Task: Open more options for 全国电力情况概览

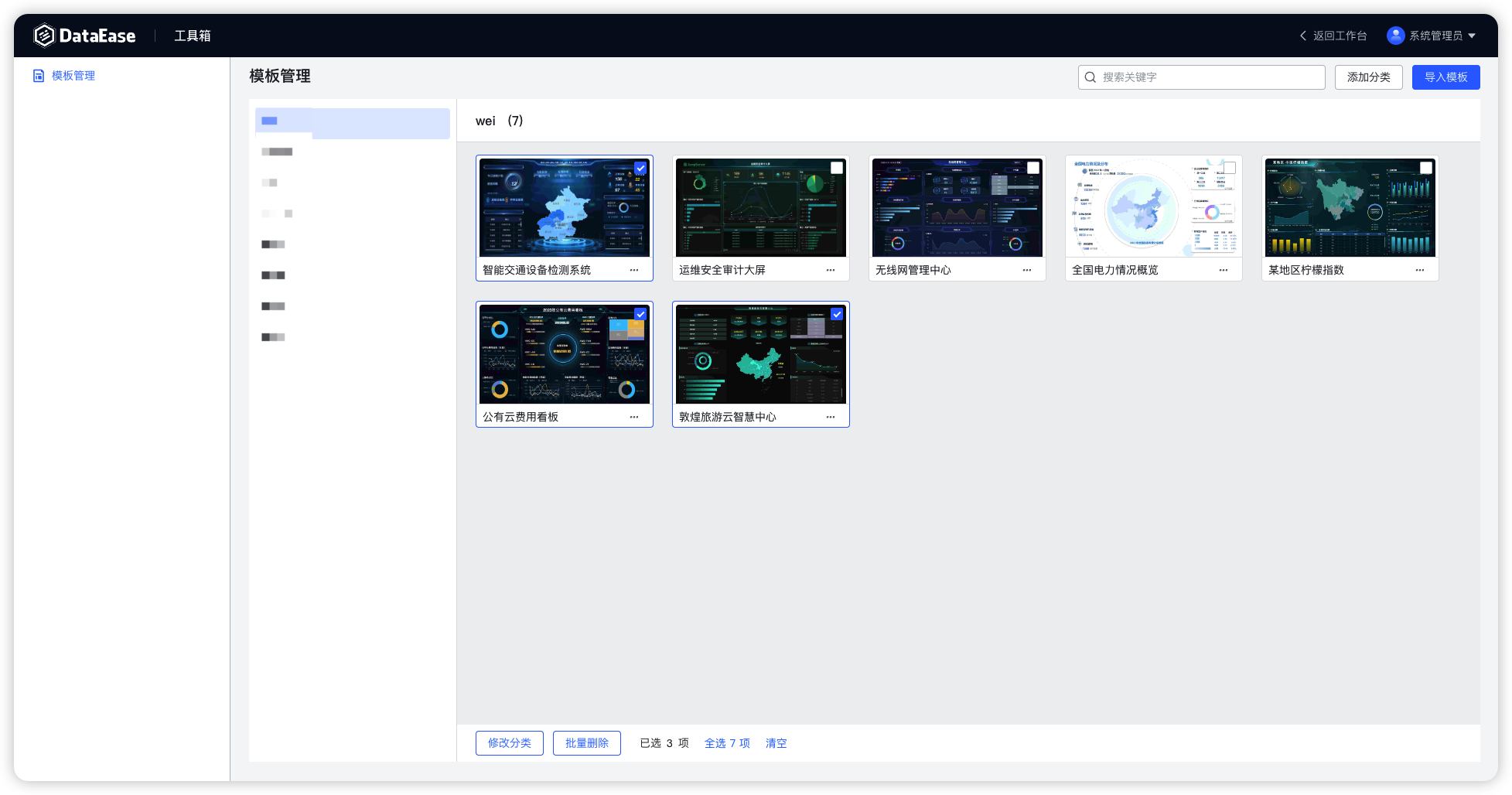Action: coord(1224,270)
